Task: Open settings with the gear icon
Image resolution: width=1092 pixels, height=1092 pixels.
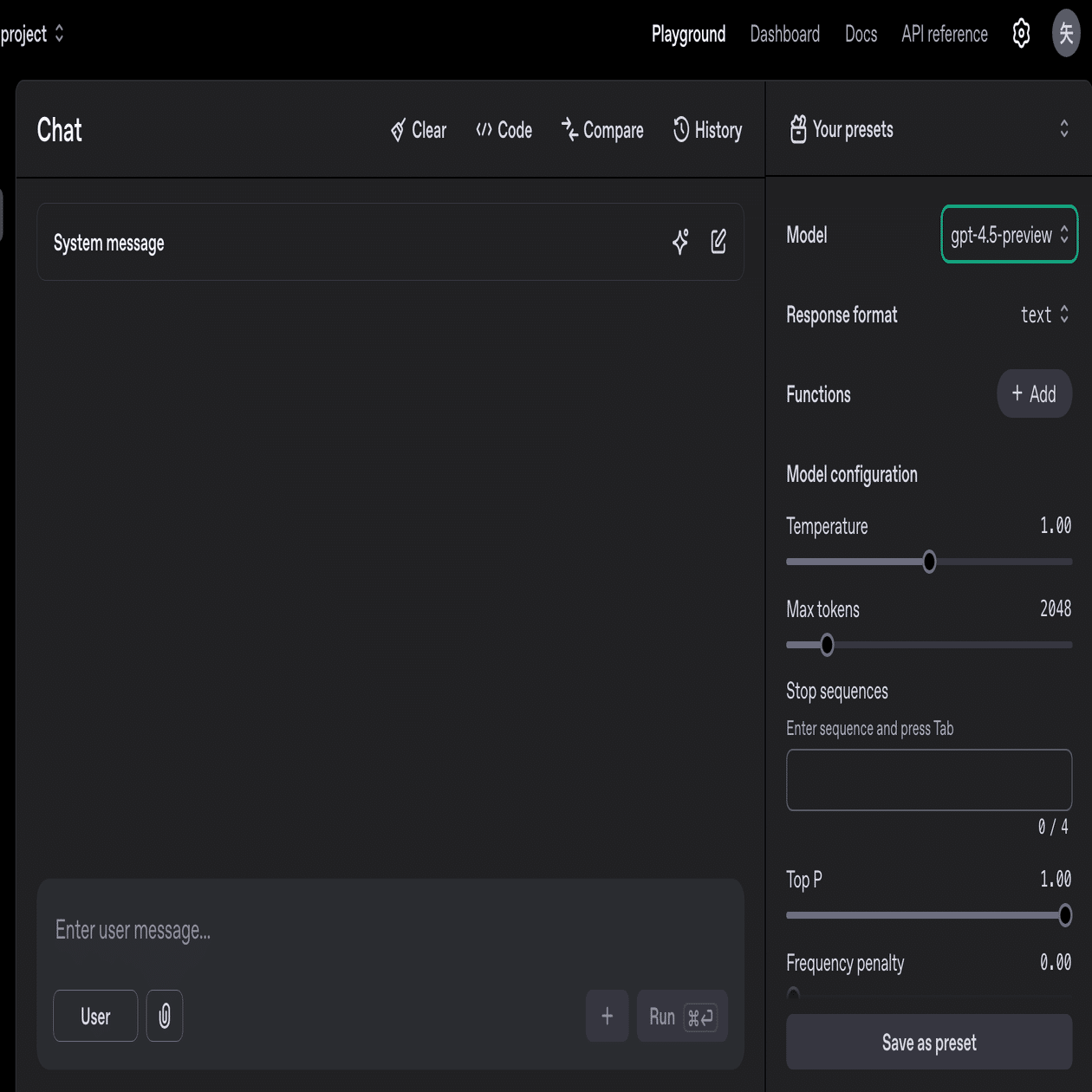Action: [1022, 34]
